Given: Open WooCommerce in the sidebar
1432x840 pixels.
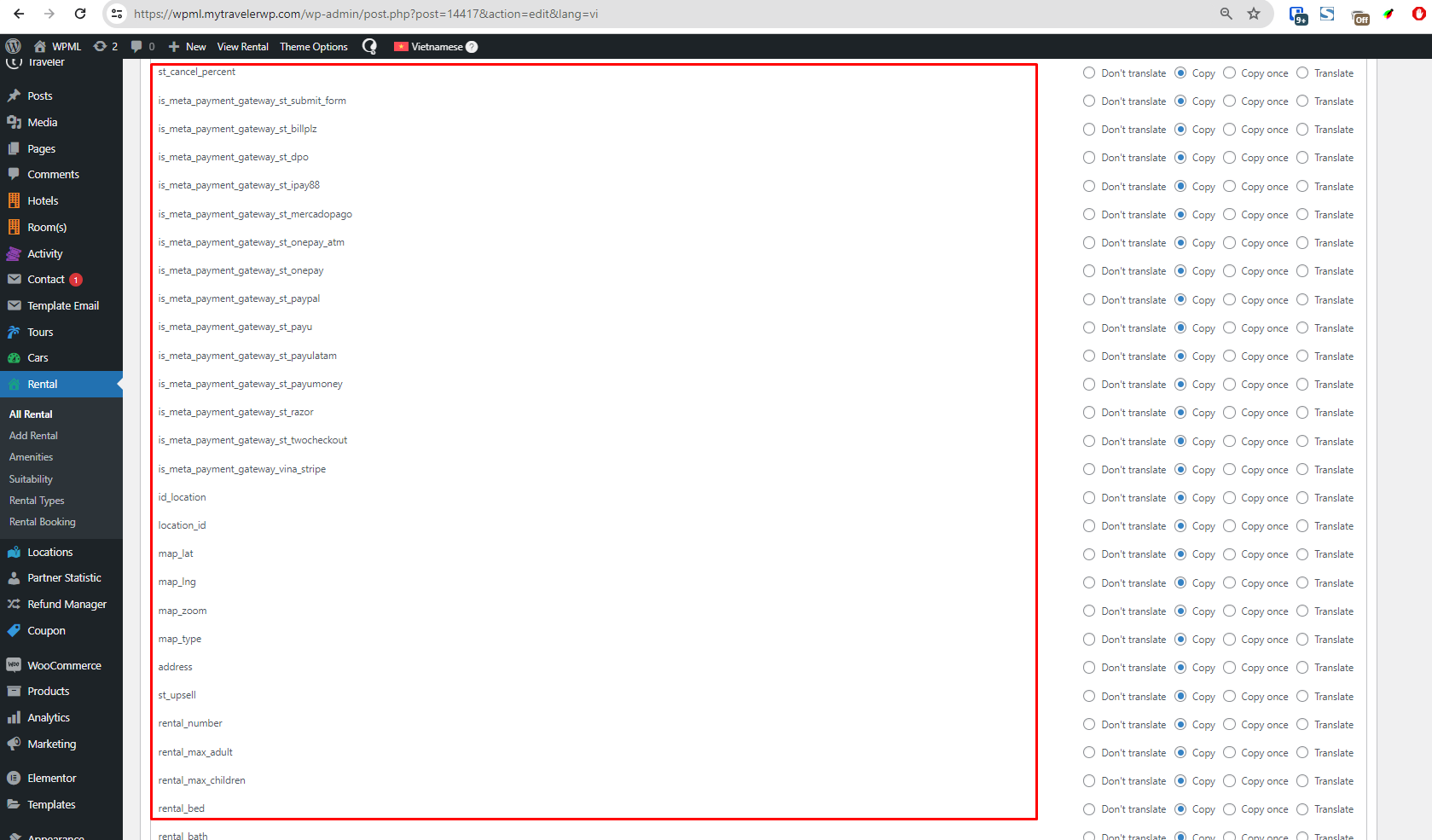Looking at the screenshot, I should [64, 666].
